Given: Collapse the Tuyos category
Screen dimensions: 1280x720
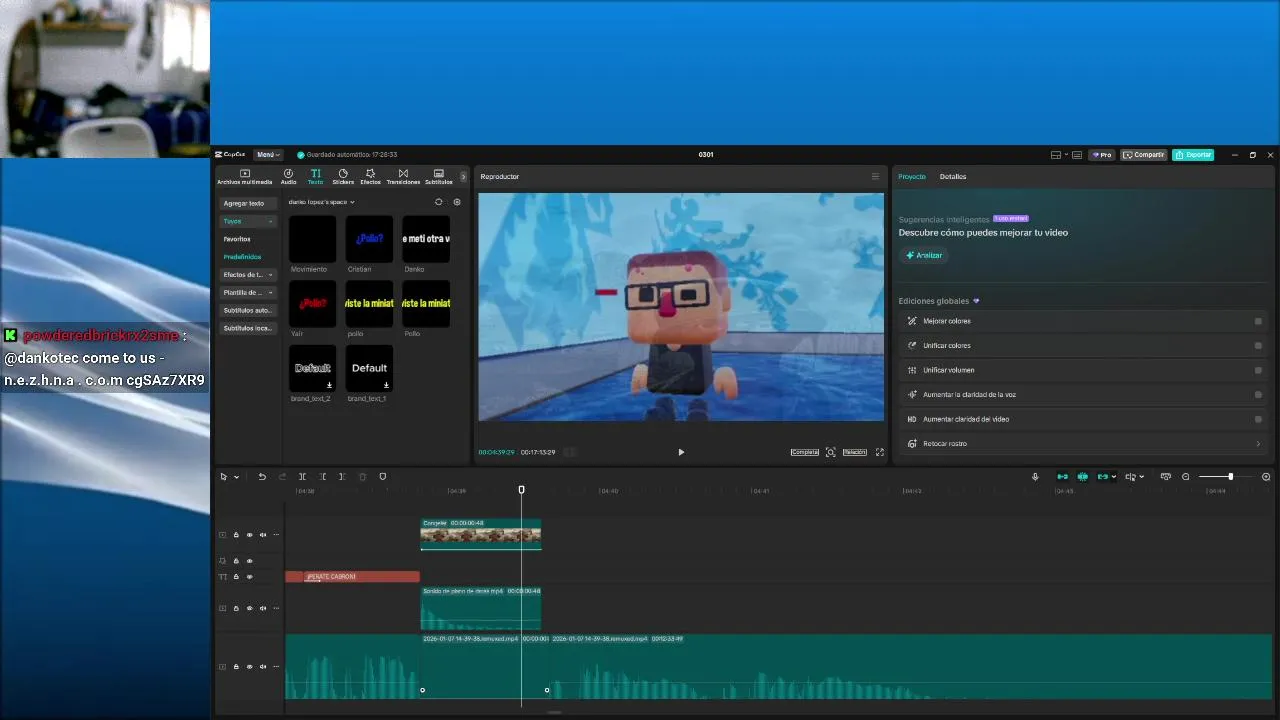Looking at the screenshot, I should tap(270, 221).
